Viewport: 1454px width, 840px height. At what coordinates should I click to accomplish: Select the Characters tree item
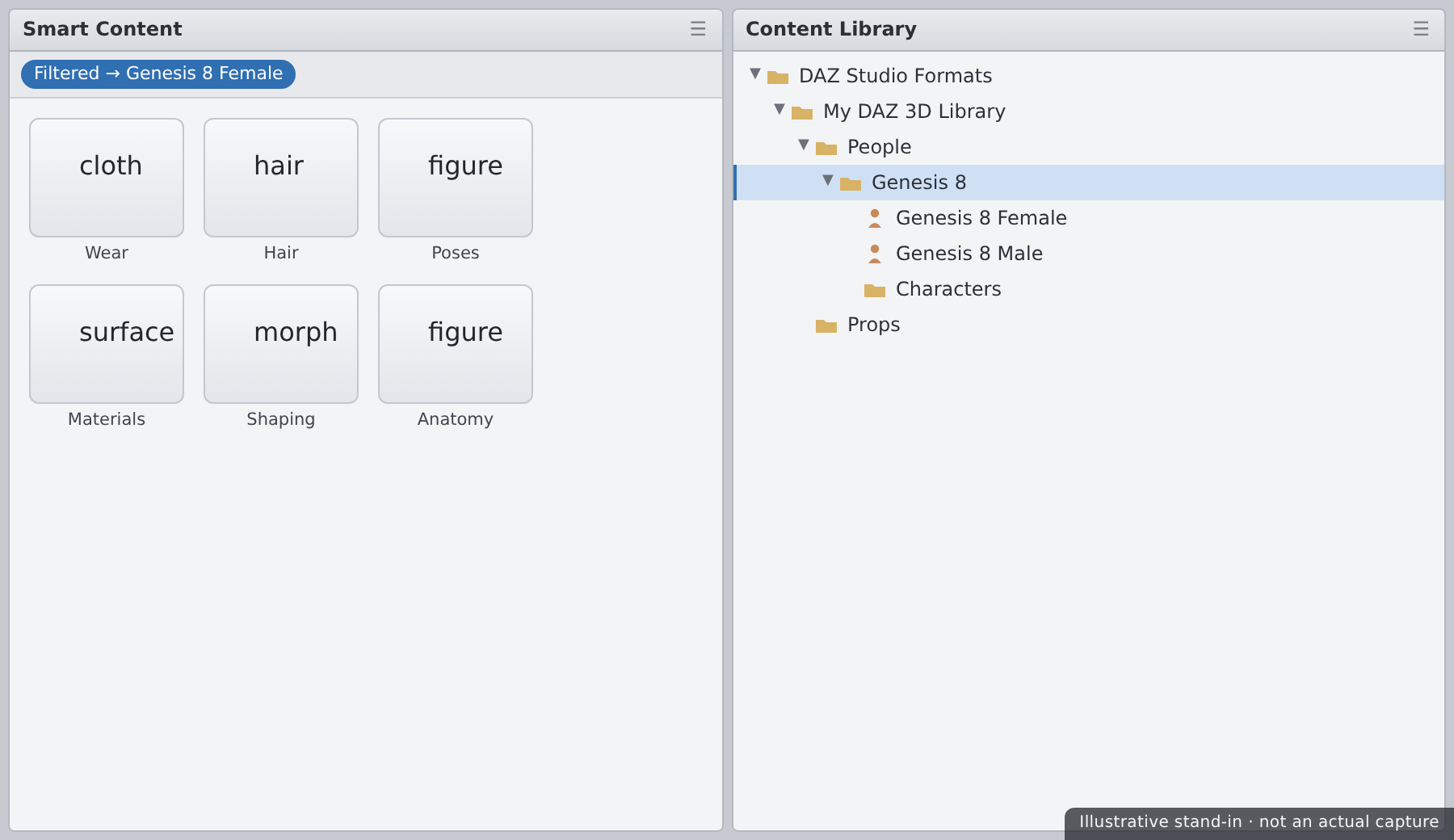(x=948, y=289)
